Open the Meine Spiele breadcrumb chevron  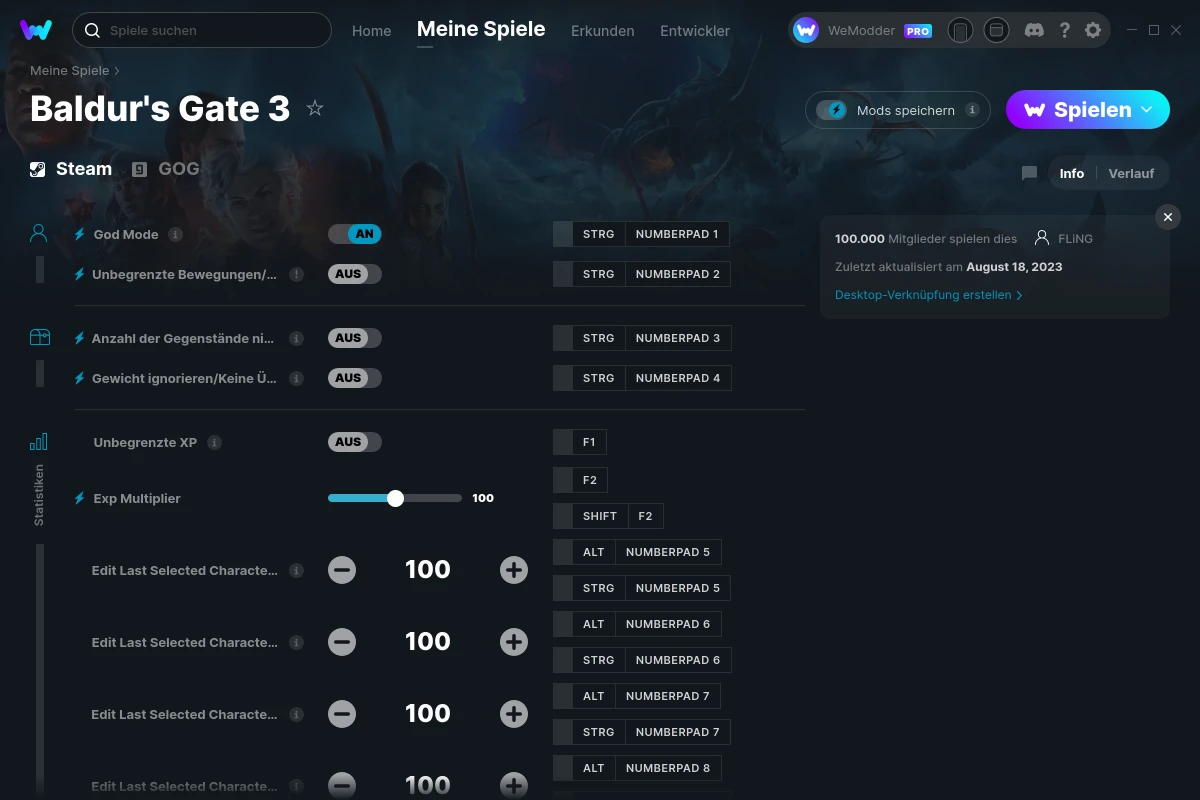point(117,71)
